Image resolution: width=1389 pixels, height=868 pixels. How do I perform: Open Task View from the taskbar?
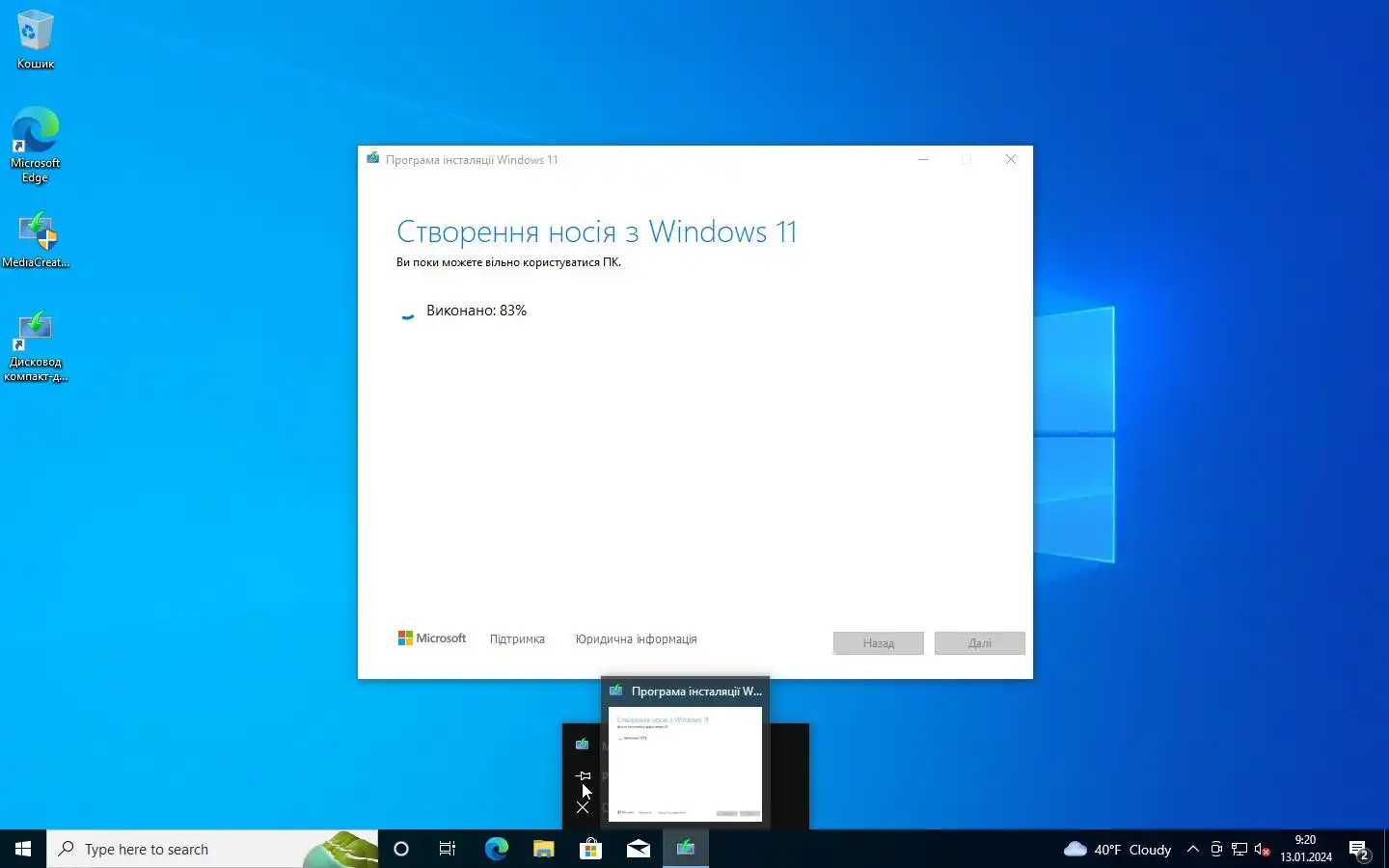pos(448,849)
